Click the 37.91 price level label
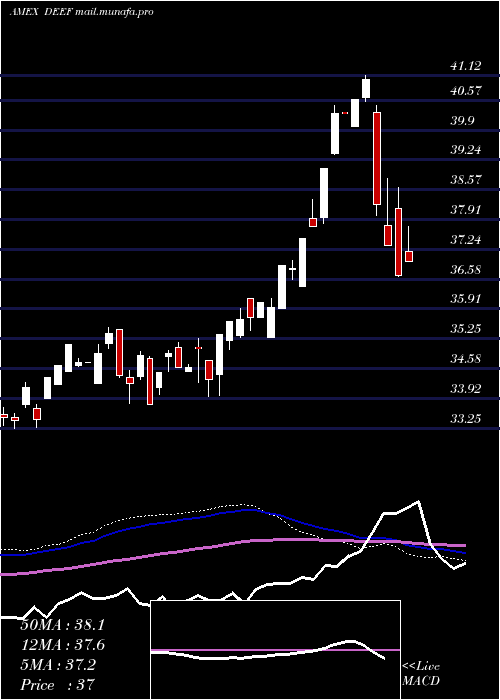The width and height of the screenshot is (500, 700). [466, 209]
